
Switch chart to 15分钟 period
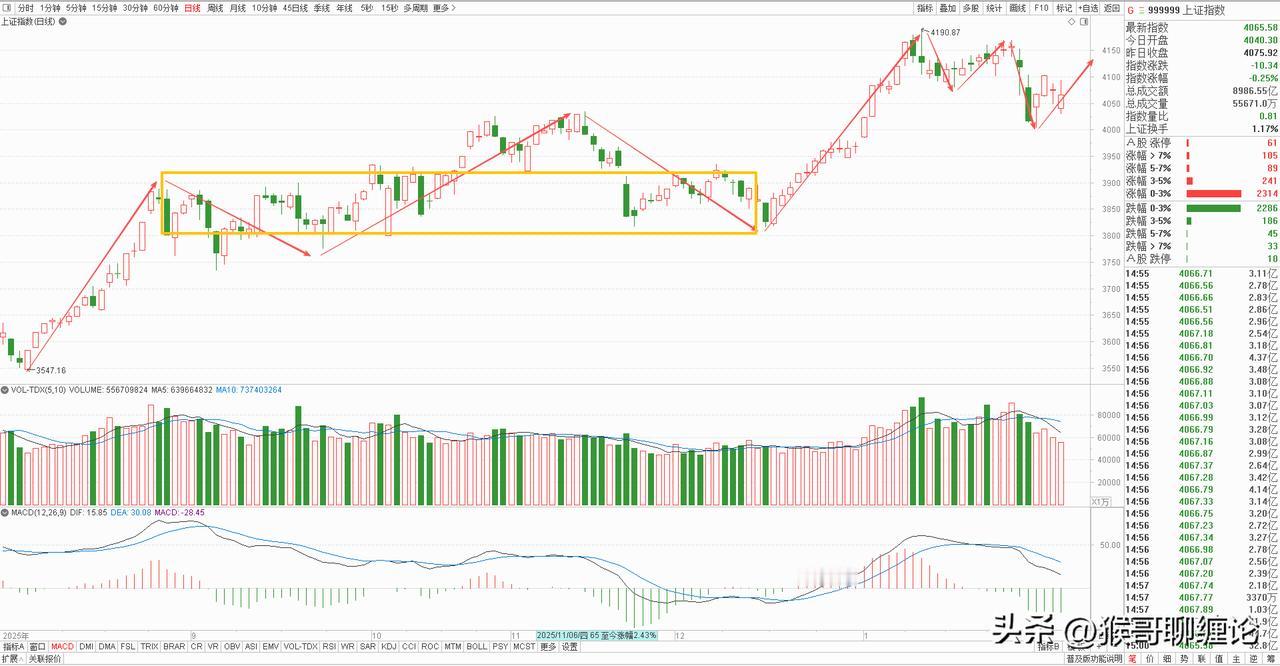pos(105,8)
